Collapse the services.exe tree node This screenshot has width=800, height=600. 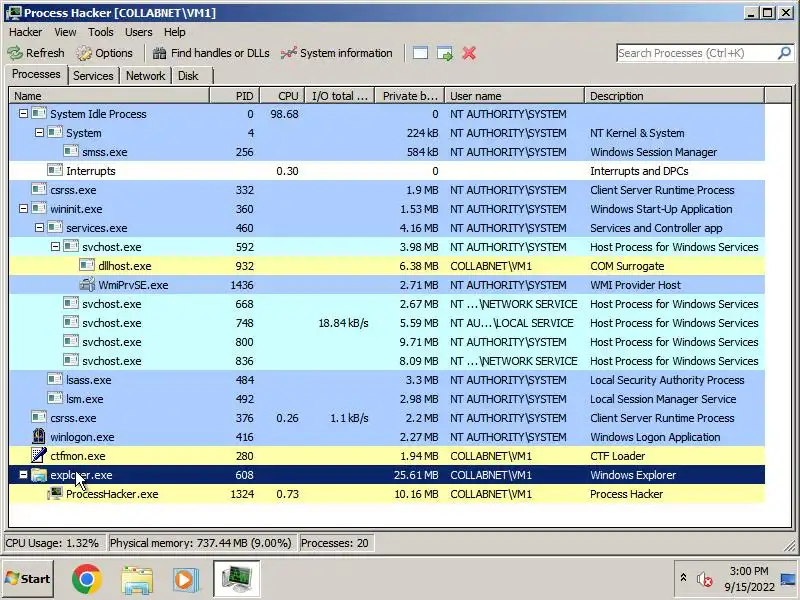pyautogui.click(x=39, y=228)
